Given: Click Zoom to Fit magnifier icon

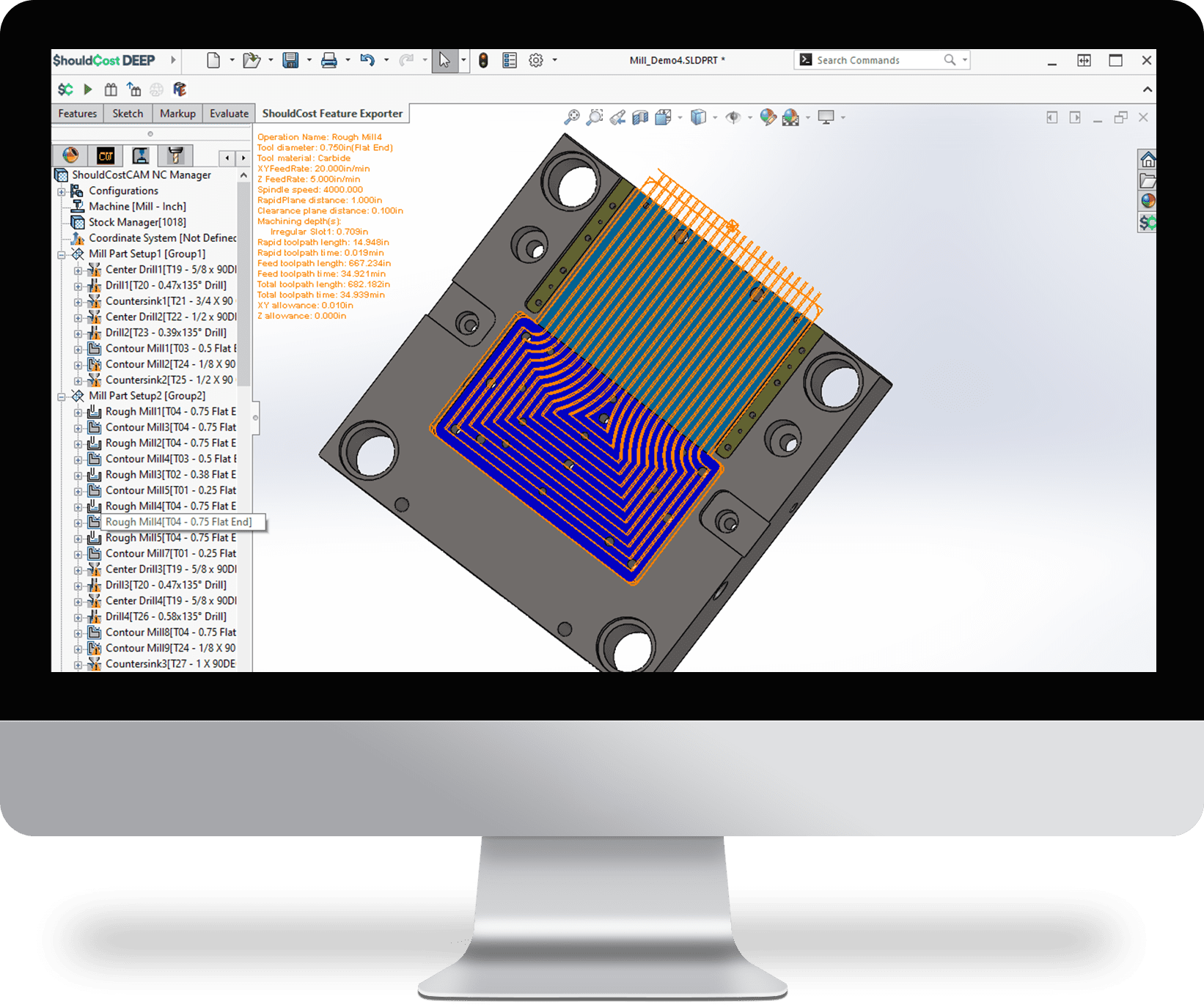Looking at the screenshot, I should click(572, 117).
